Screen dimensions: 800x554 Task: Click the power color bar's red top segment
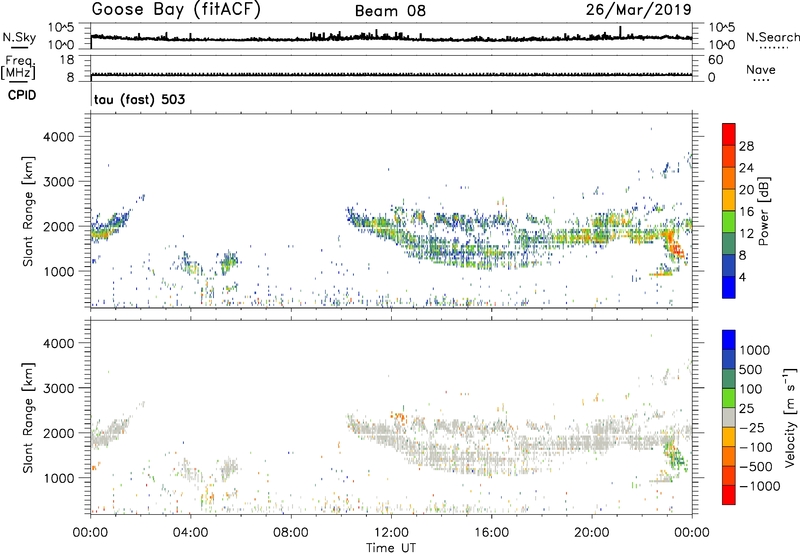pyautogui.click(x=729, y=135)
